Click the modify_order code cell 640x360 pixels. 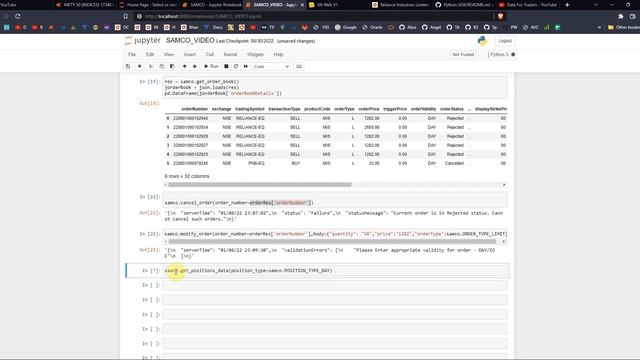click(335, 234)
